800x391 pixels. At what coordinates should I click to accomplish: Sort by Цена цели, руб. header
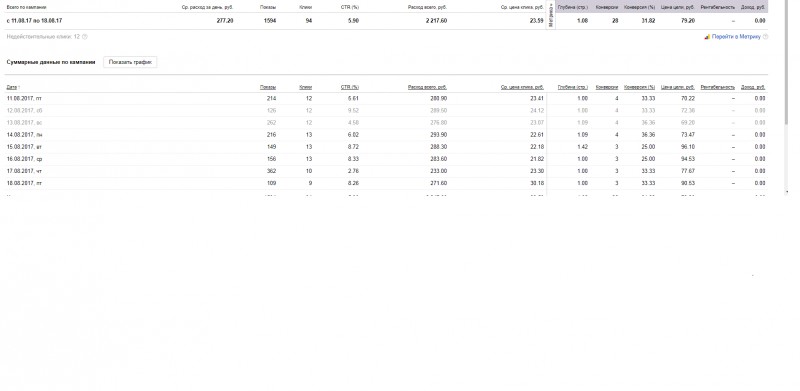point(678,87)
